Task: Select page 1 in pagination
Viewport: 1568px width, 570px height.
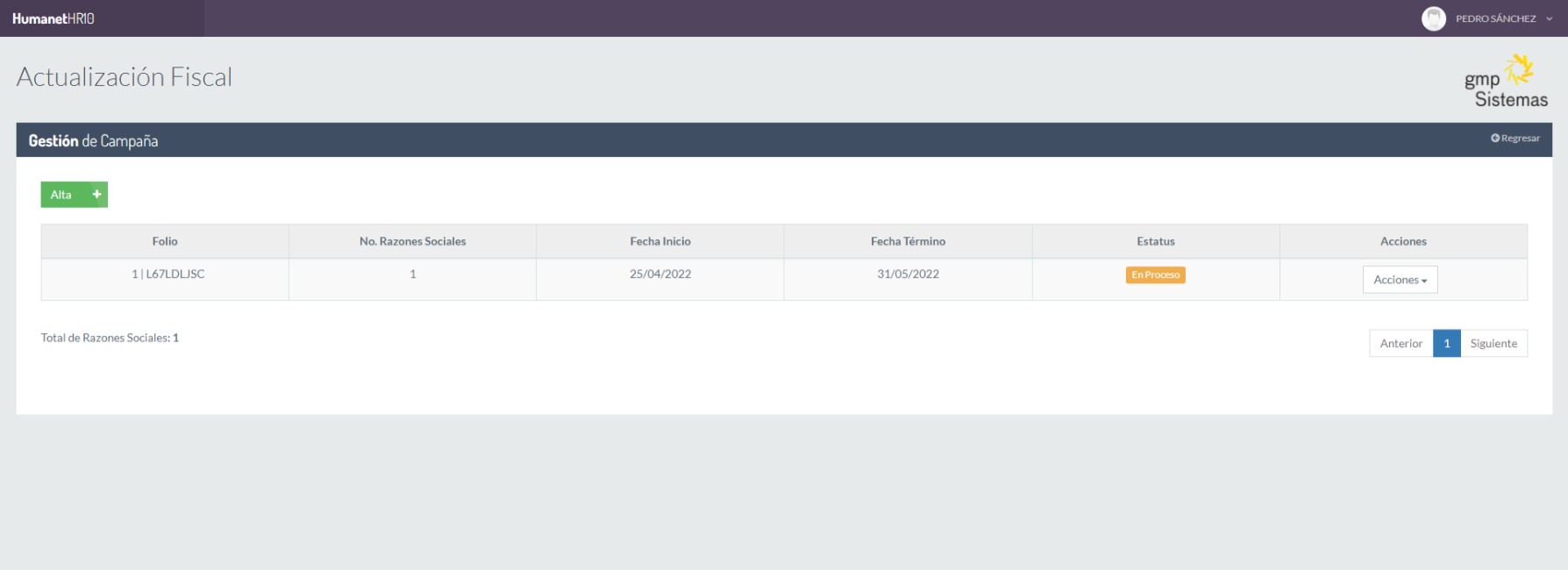Action: (x=1446, y=344)
